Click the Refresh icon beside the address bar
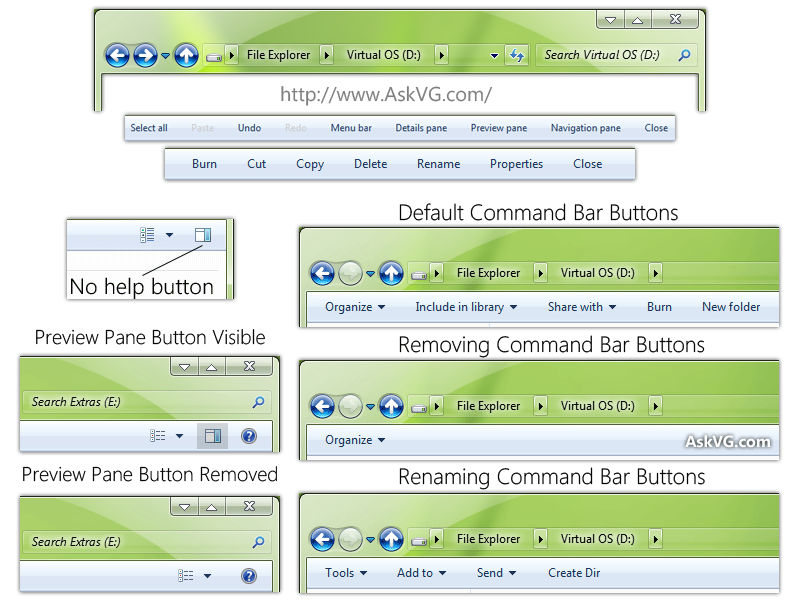 518,56
